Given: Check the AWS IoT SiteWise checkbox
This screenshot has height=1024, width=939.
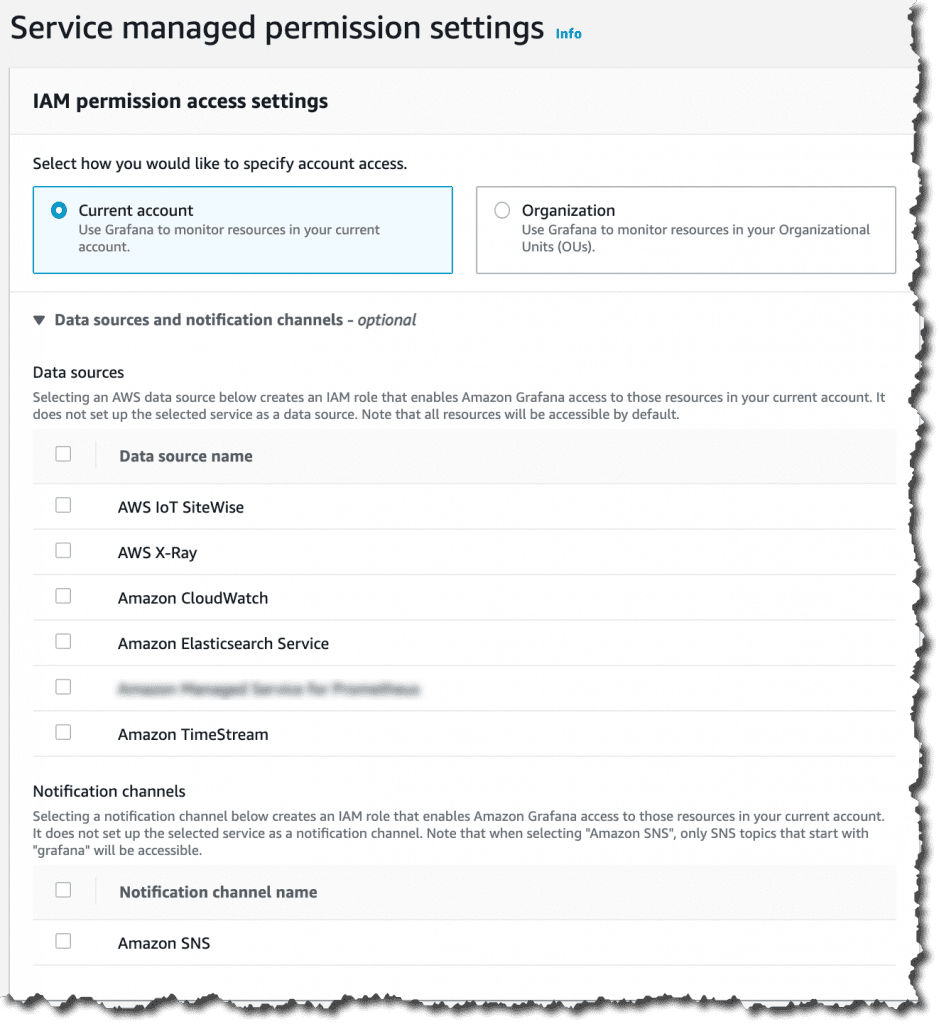Looking at the screenshot, I should (63, 506).
